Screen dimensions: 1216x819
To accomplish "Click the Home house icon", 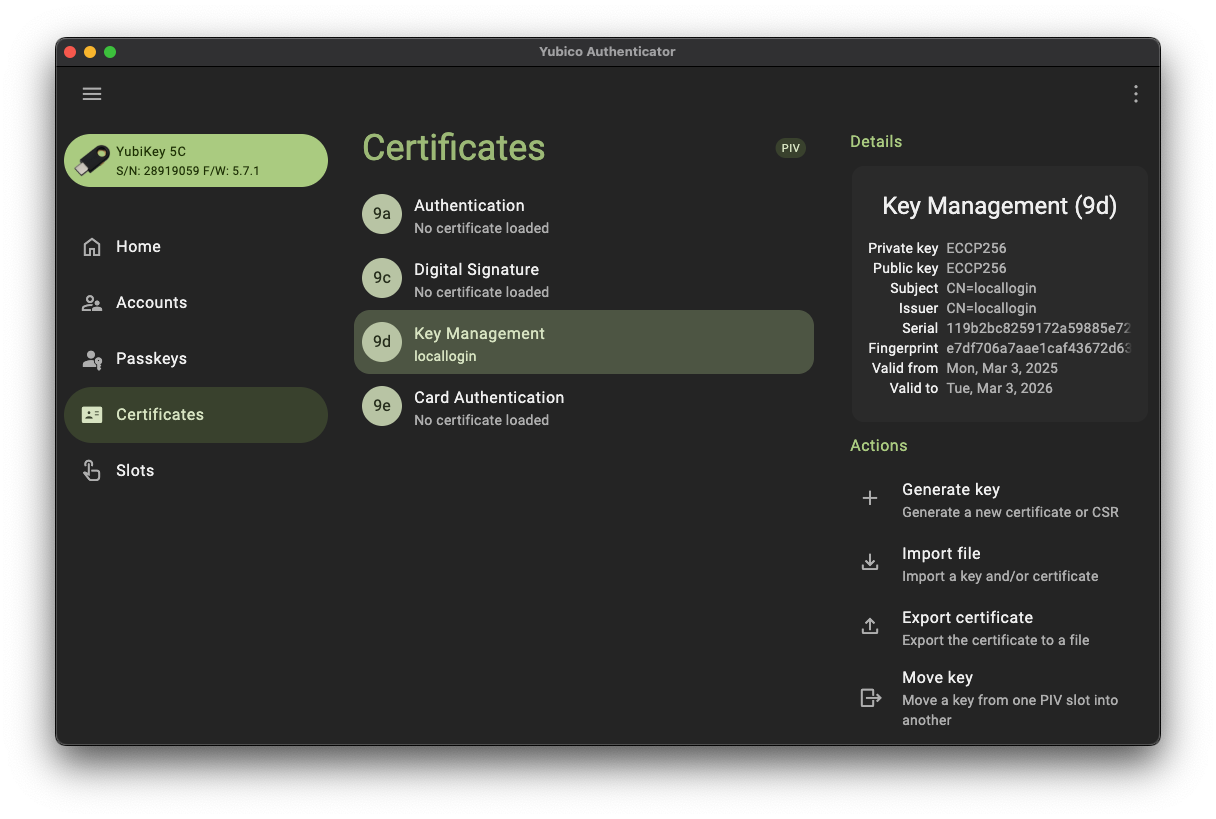I will pos(92,247).
